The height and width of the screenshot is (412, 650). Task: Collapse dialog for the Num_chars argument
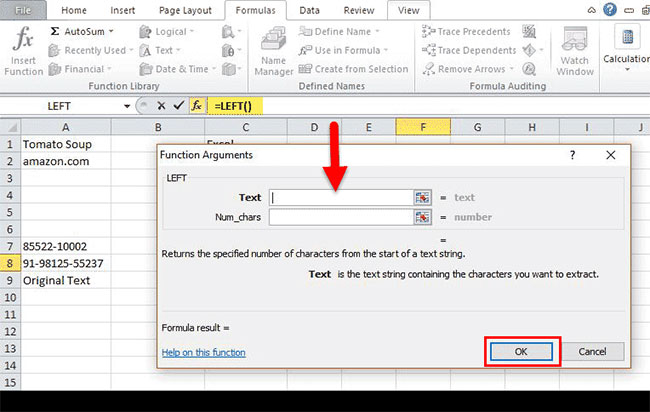tap(422, 217)
